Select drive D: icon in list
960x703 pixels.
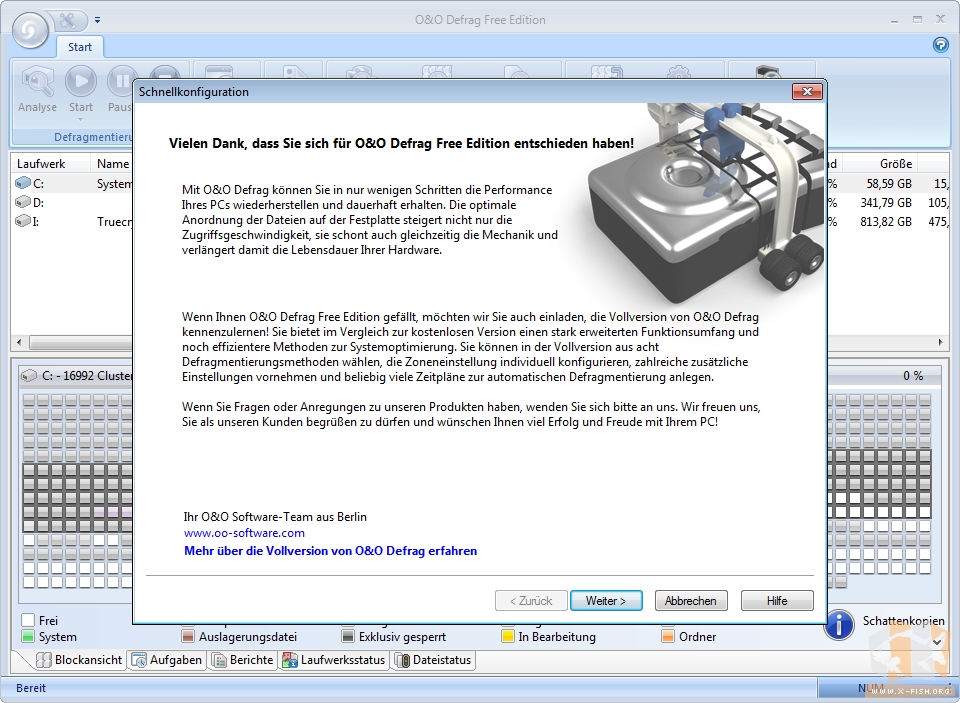point(23,202)
